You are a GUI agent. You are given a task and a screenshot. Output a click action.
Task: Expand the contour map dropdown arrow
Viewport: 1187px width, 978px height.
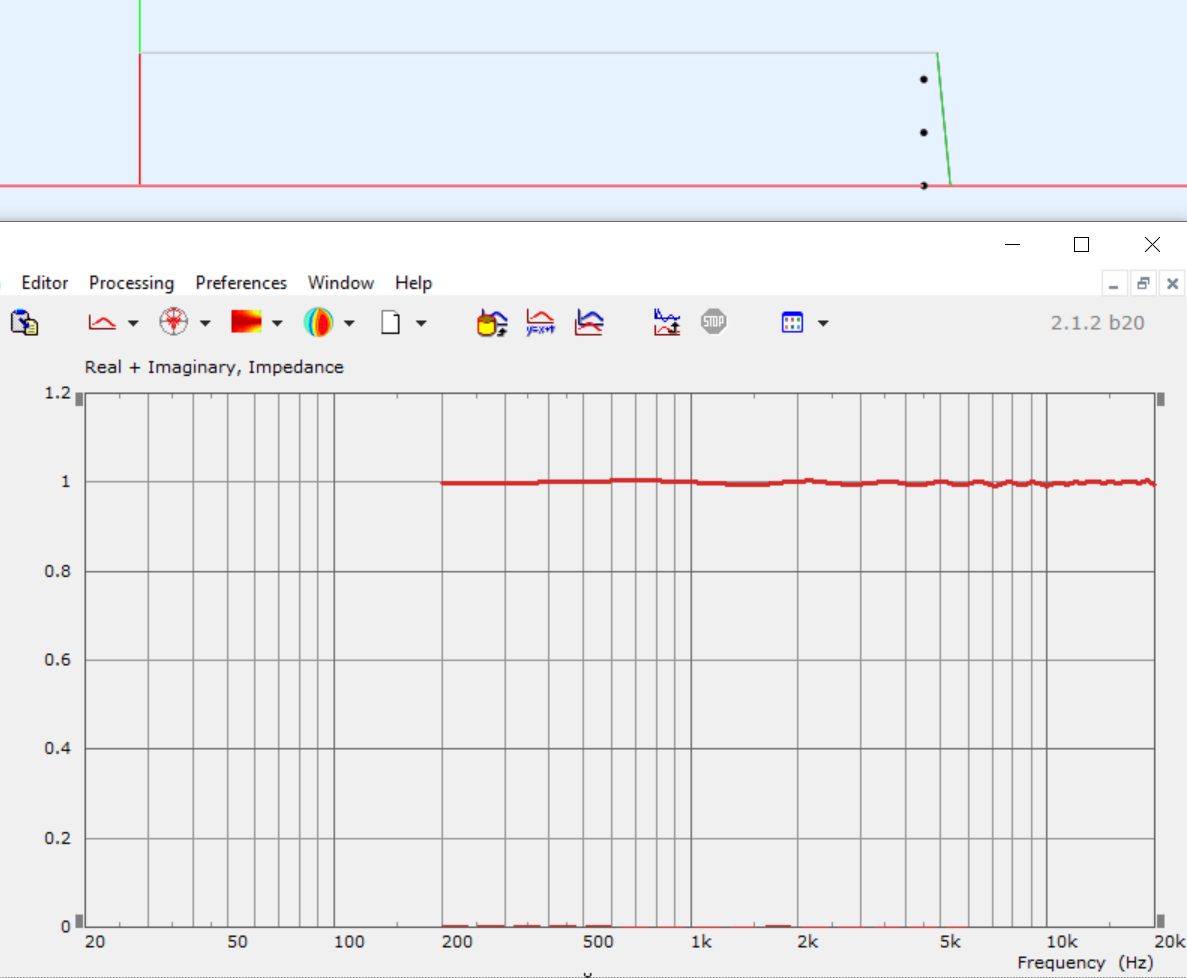(277, 323)
